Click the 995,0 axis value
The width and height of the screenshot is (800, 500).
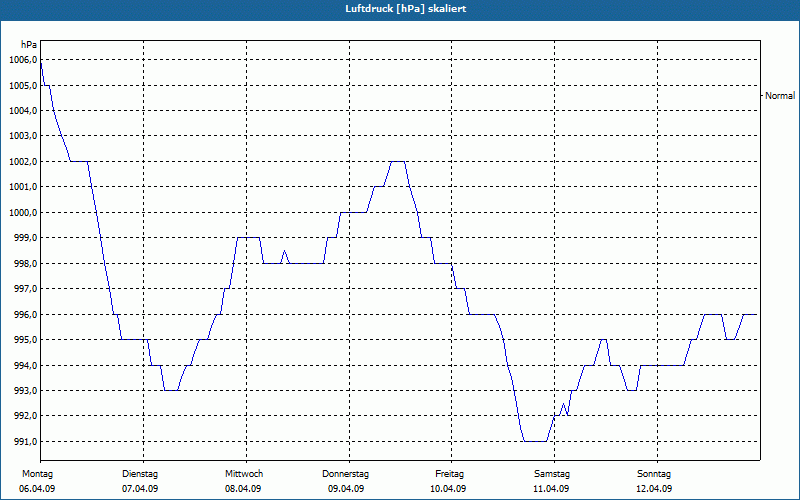[25, 340]
